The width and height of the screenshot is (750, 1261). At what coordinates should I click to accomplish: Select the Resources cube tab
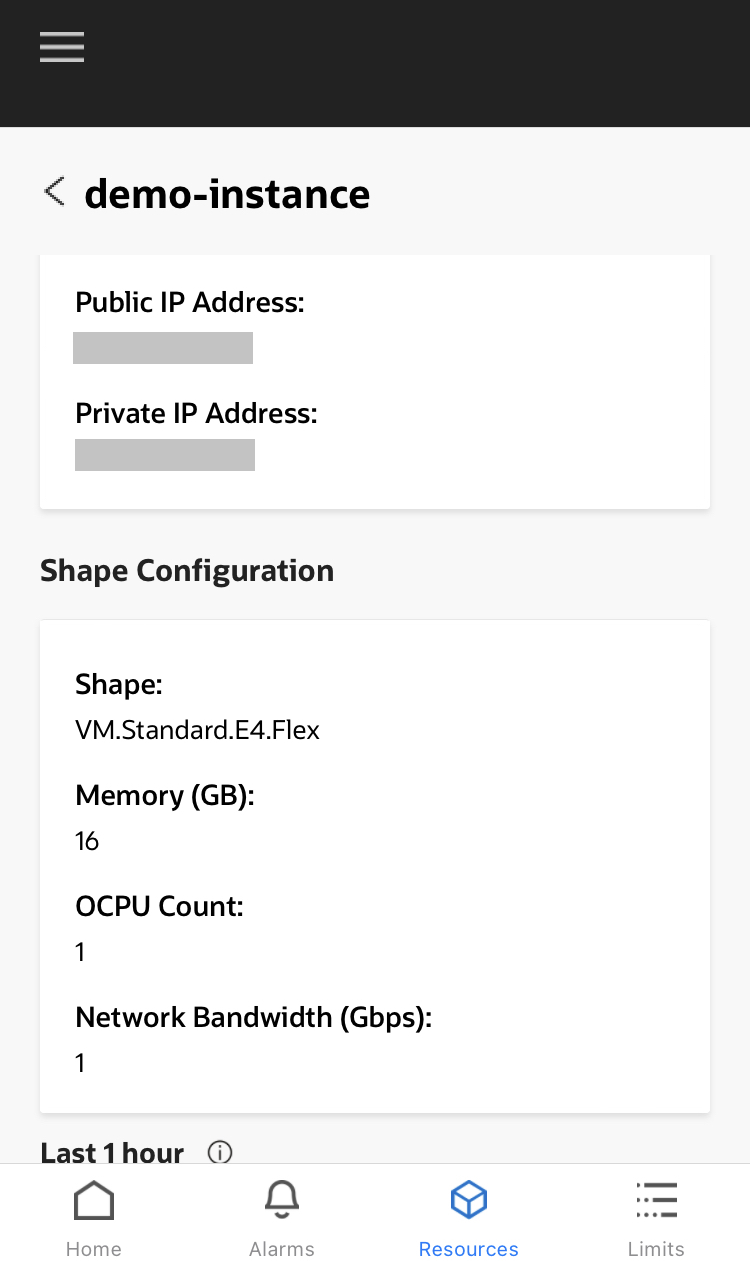tap(468, 1218)
